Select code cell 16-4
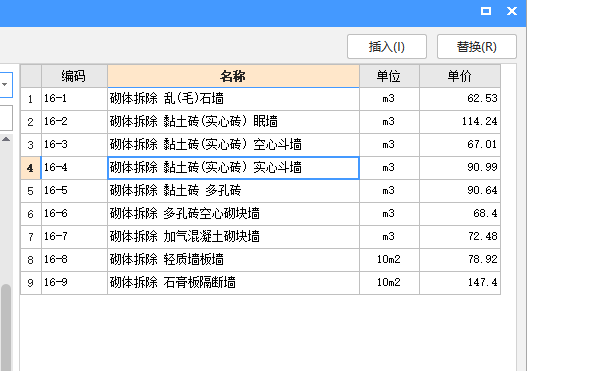Viewport: 601px width, 371px height. (74, 168)
